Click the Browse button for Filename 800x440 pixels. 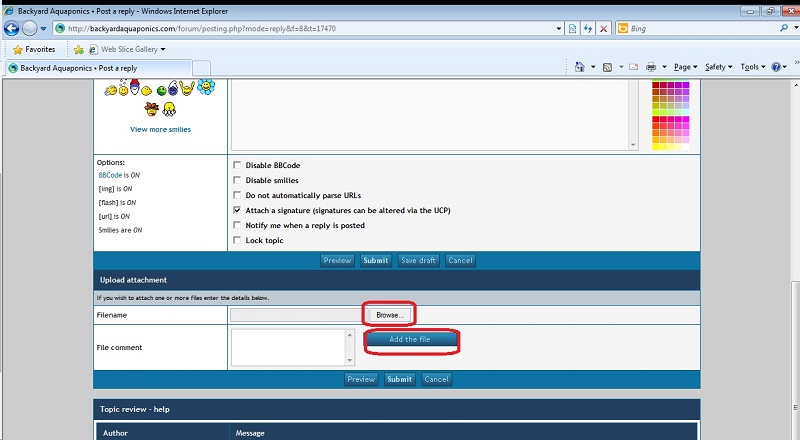point(389,315)
